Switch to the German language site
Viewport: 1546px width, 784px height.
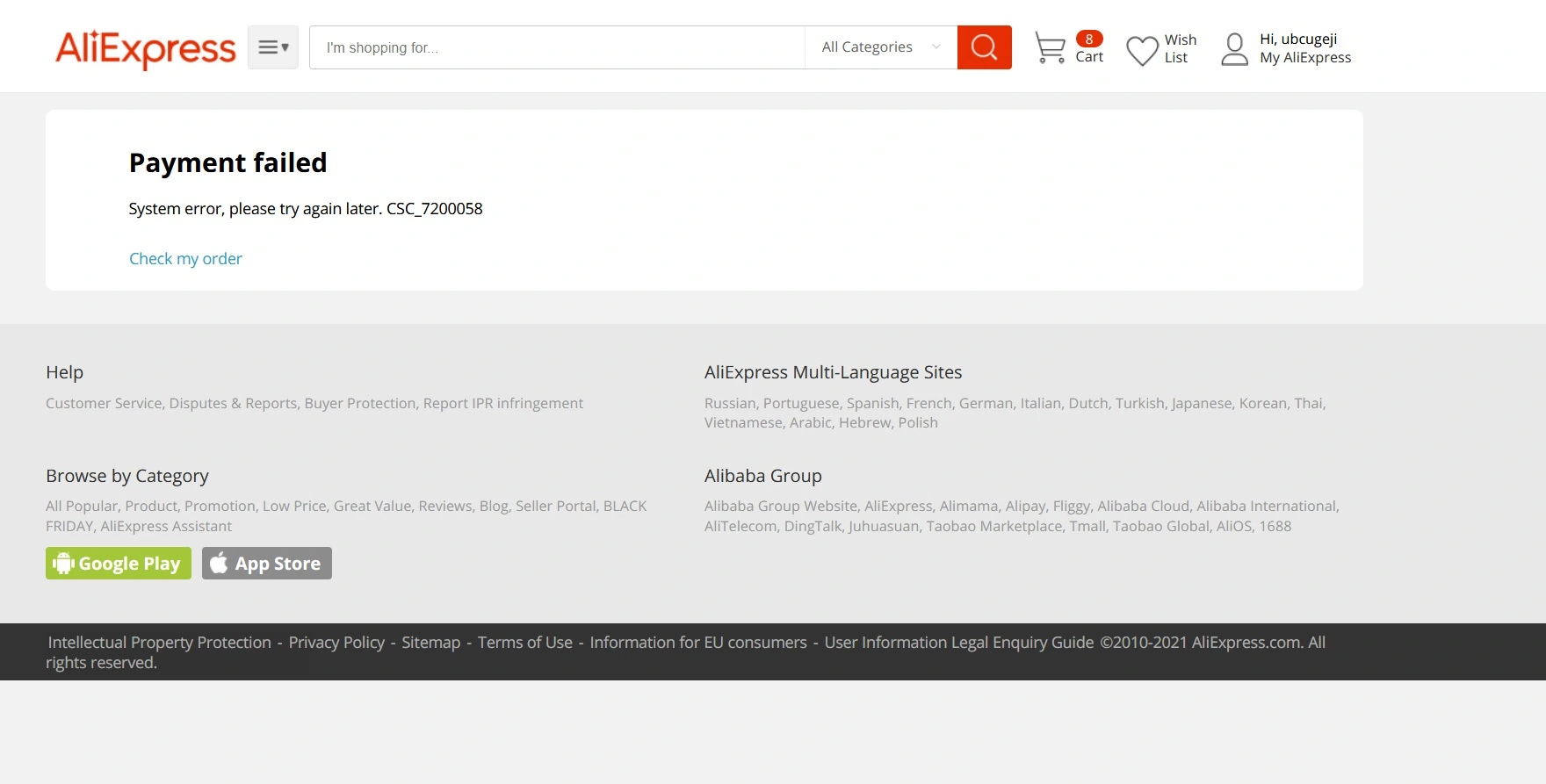986,403
